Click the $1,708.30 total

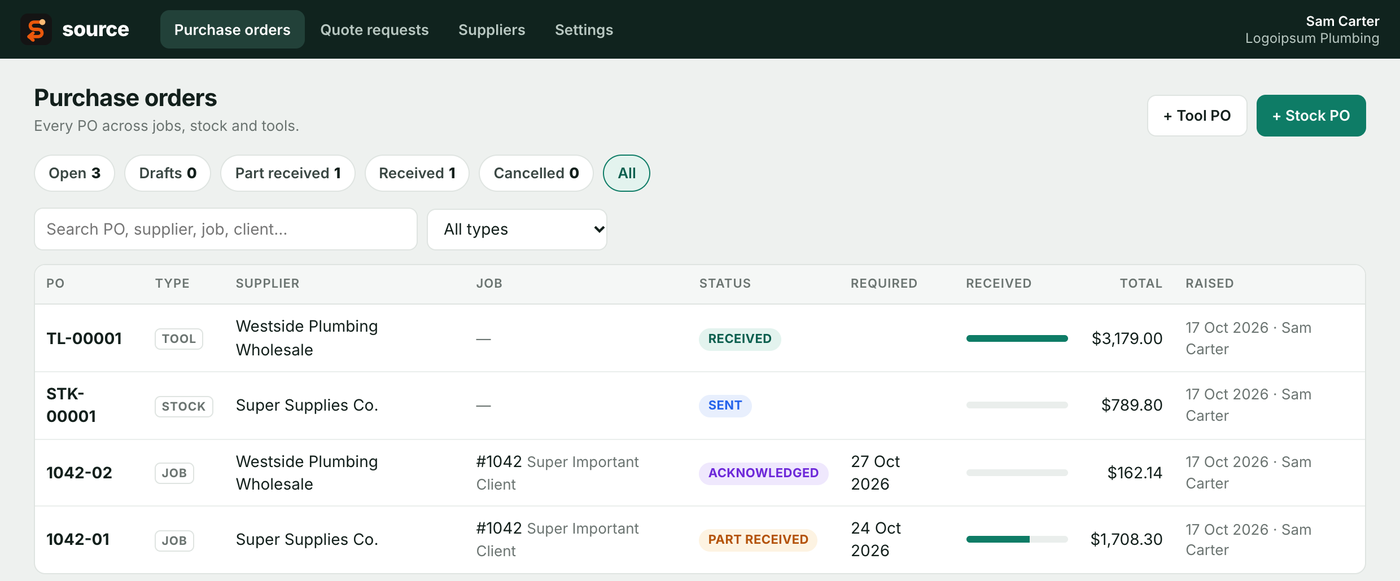(x=1127, y=539)
